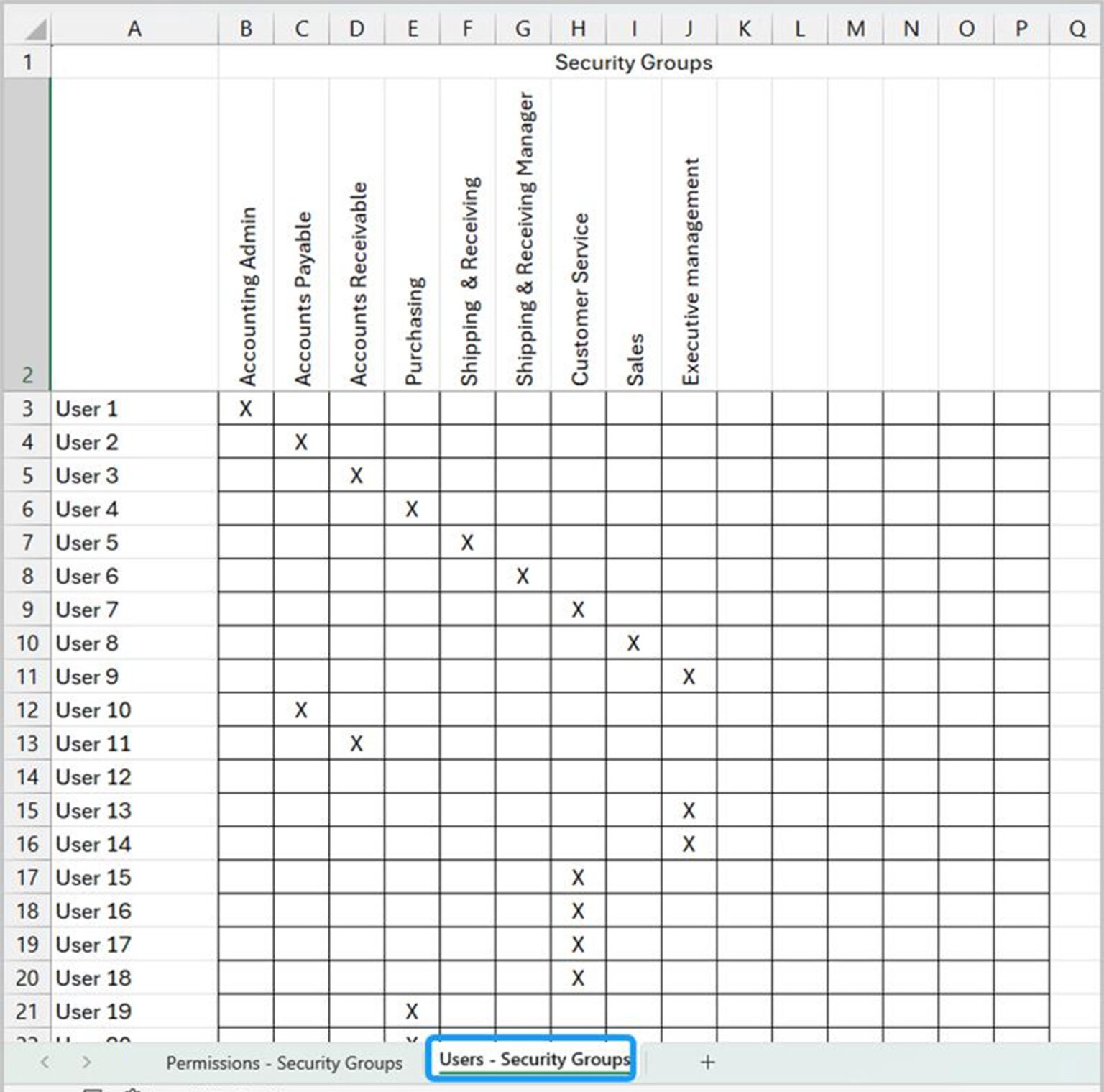This screenshot has height=1092, width=1104.
Task: Click the X marking User 8 in Sales
Action: 633,643
